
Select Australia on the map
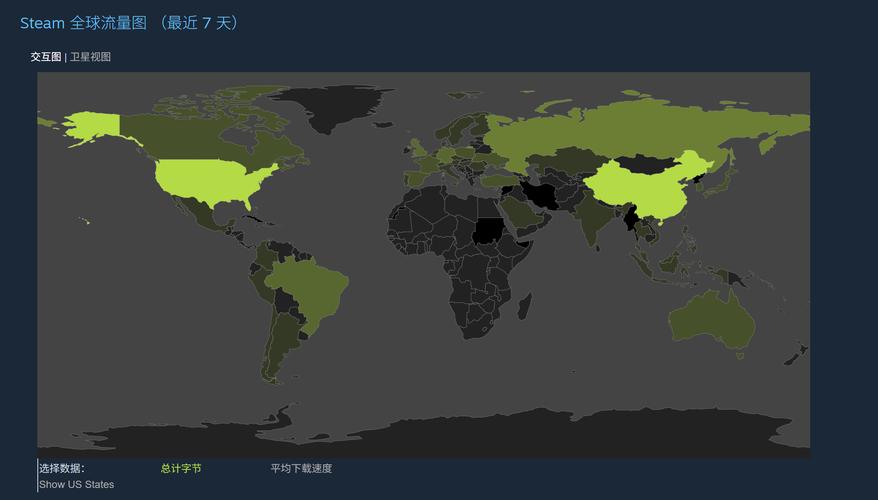pyautogui.click(x=711, y=320)
